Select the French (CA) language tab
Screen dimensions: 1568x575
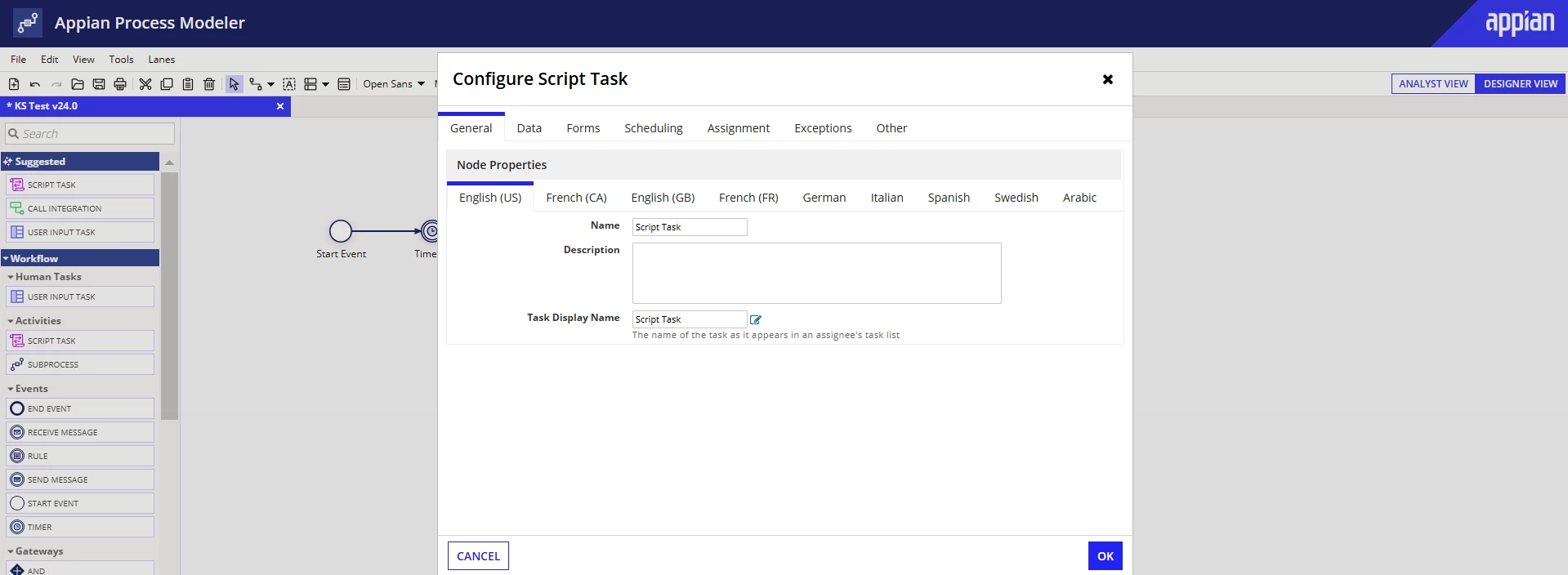[x=576, y=198]
